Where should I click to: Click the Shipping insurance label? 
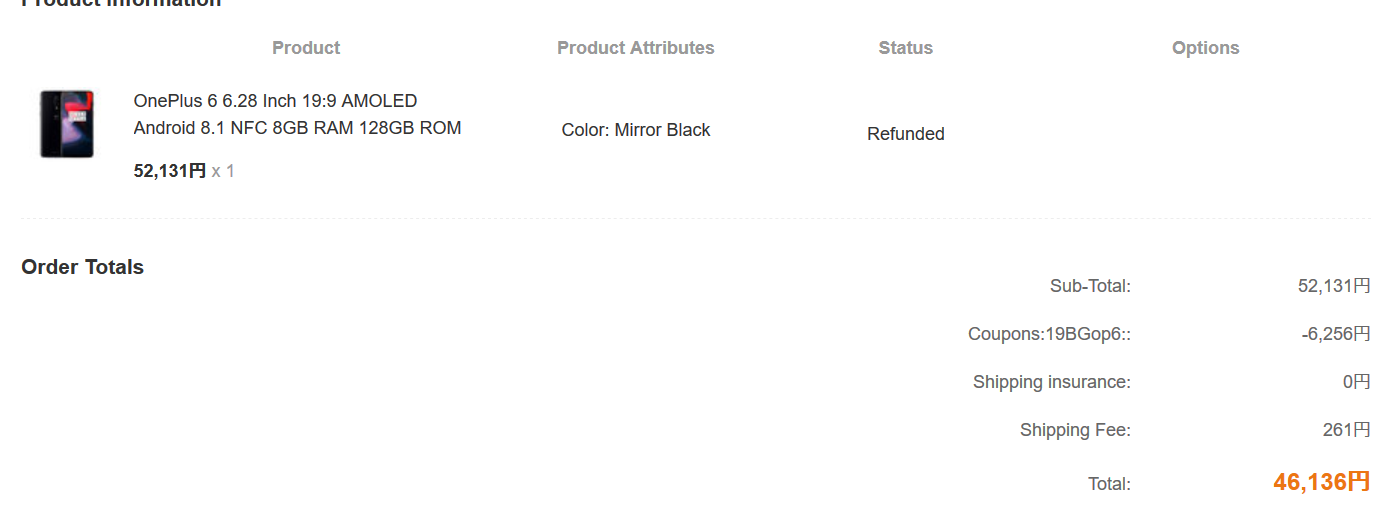[x=1052, y=382]
